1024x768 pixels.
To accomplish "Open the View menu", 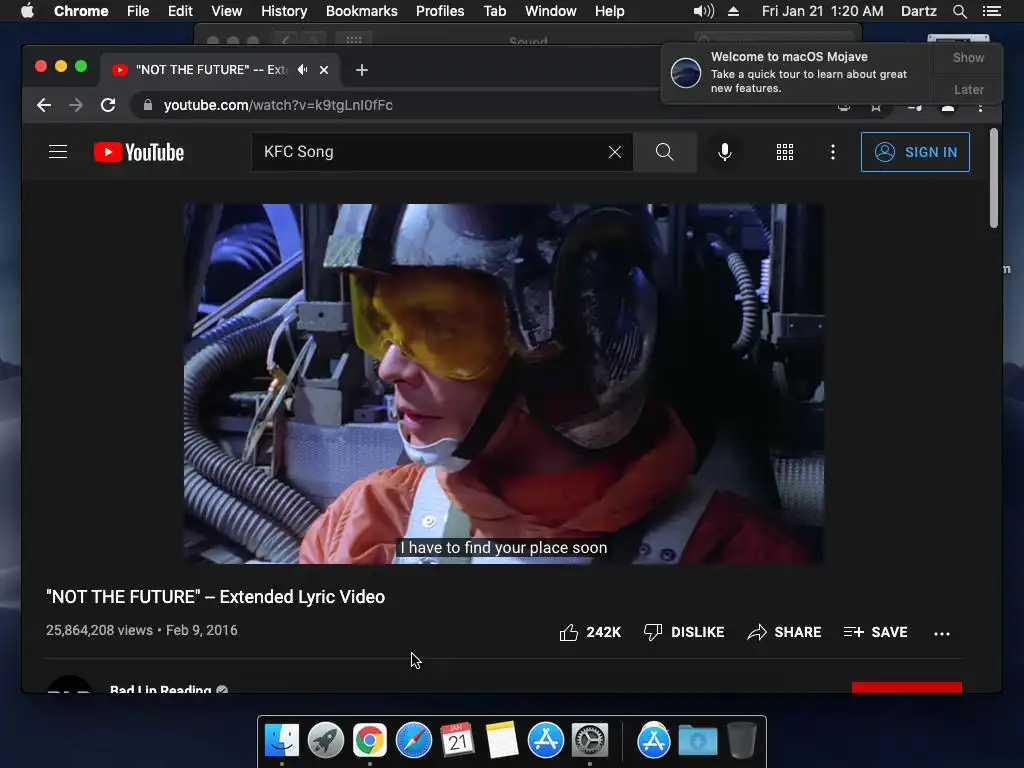I will [x=227, y=11].
